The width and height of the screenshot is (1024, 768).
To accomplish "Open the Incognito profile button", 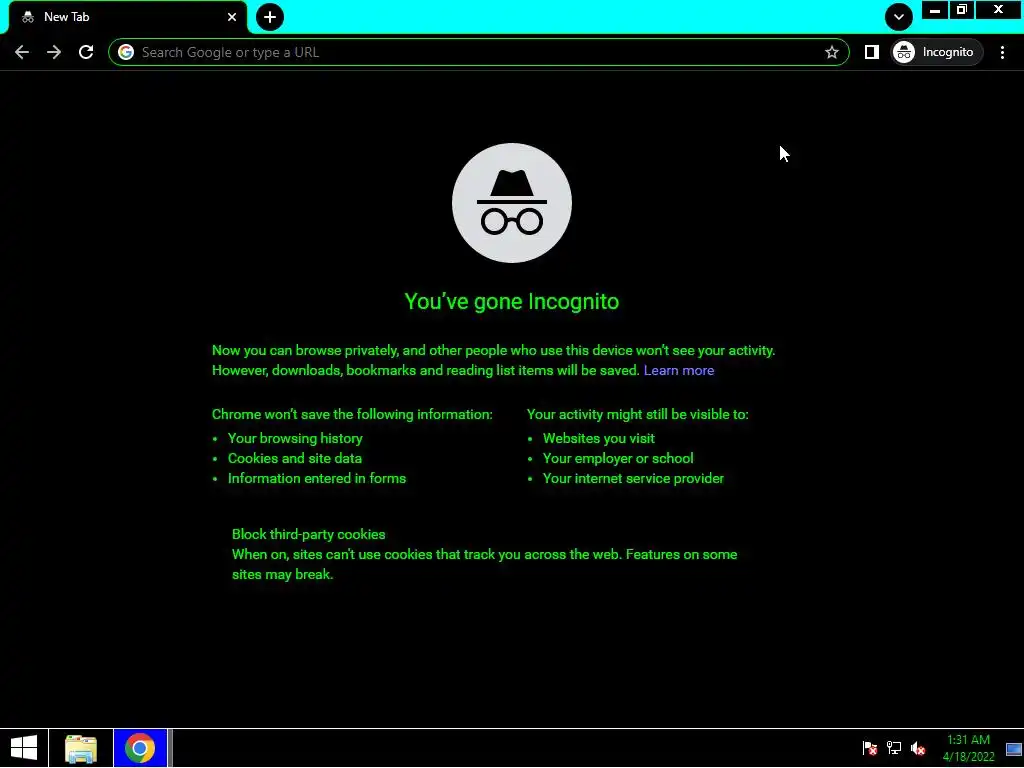I will 937,52.
